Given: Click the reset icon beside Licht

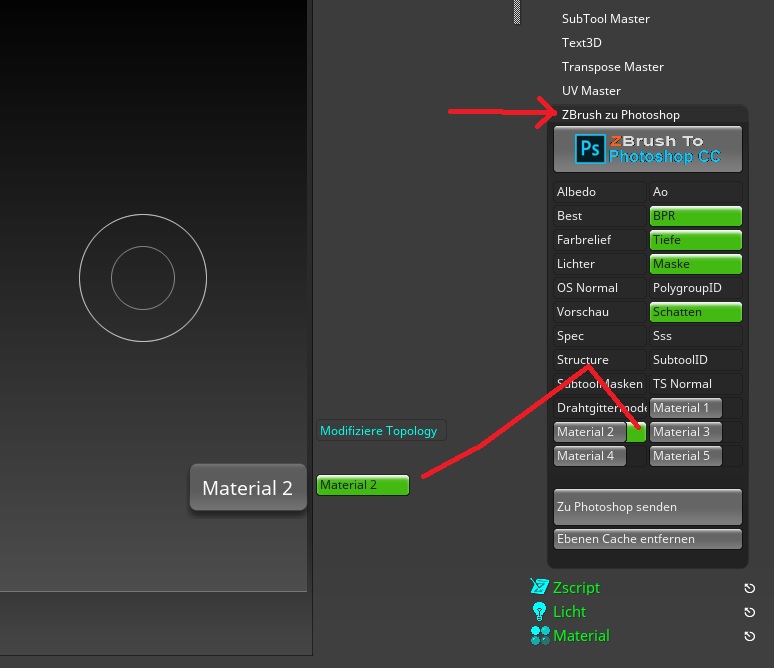Looking at the screenshot, I should 749,612.
